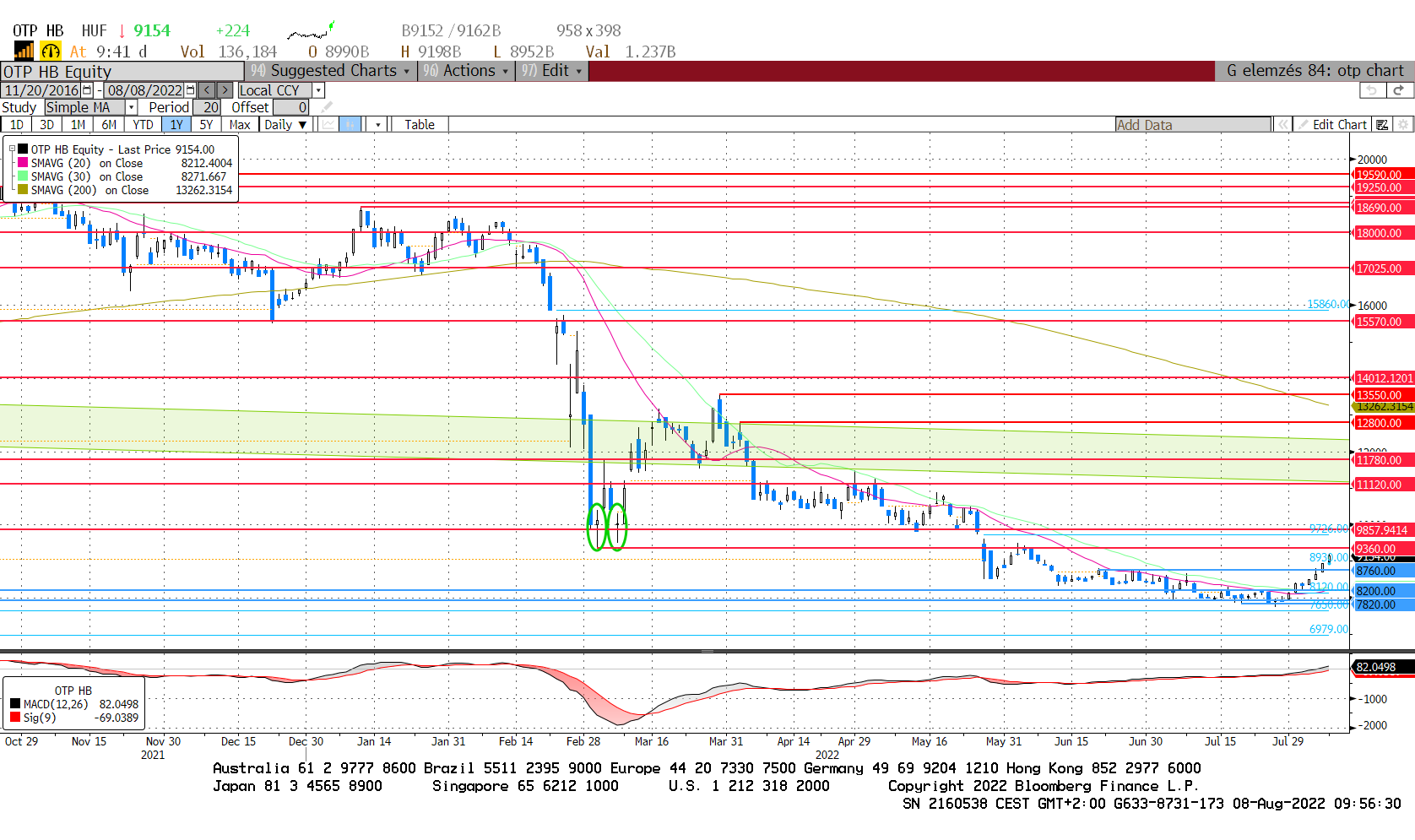Click the 9857.9414 price level label

1383,530
